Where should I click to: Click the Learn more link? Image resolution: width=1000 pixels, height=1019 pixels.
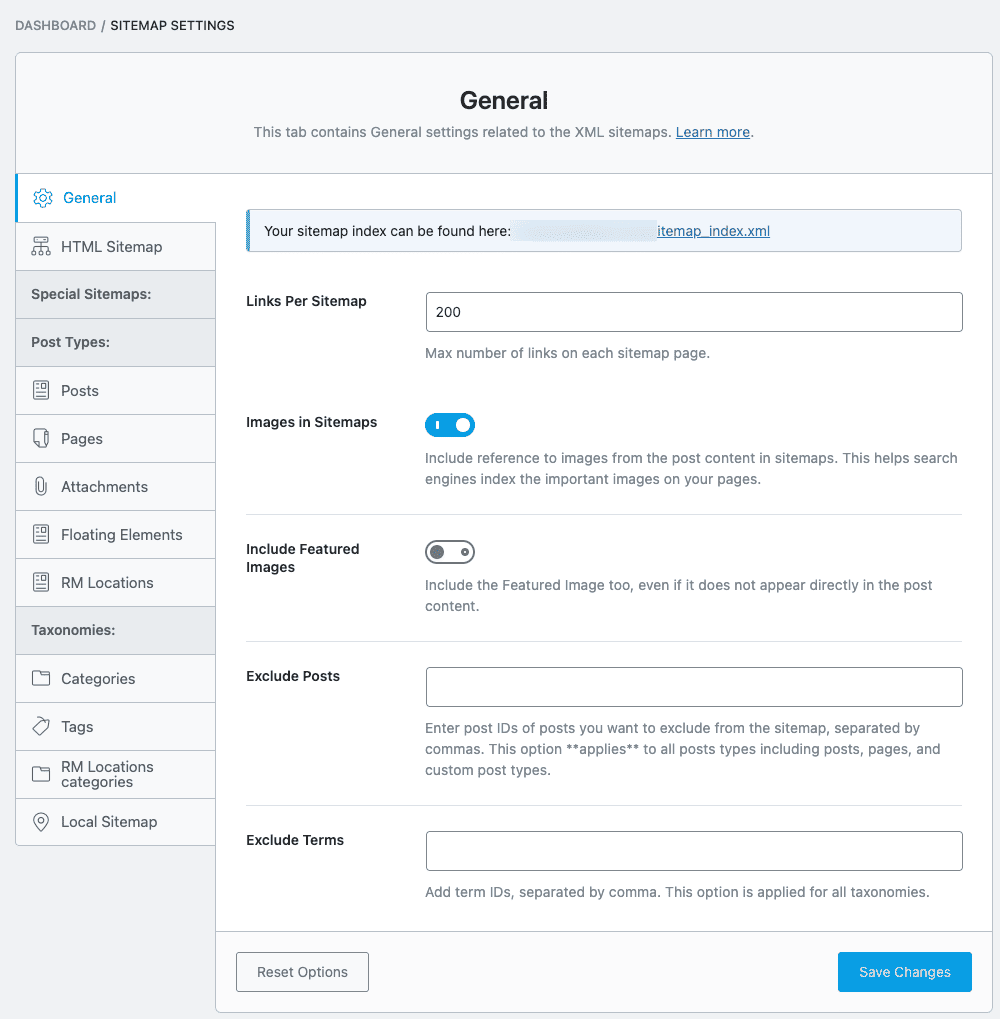tap(712, 131)
